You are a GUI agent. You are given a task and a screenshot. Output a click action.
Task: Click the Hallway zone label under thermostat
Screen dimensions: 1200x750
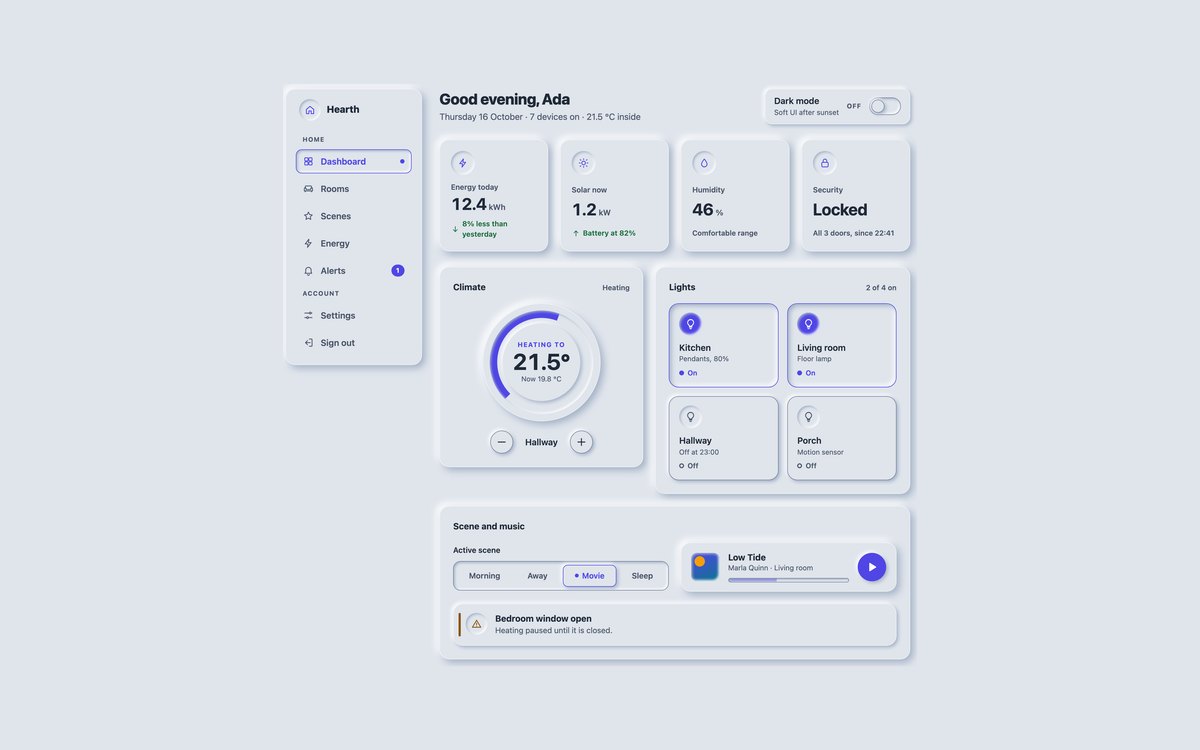541,442
